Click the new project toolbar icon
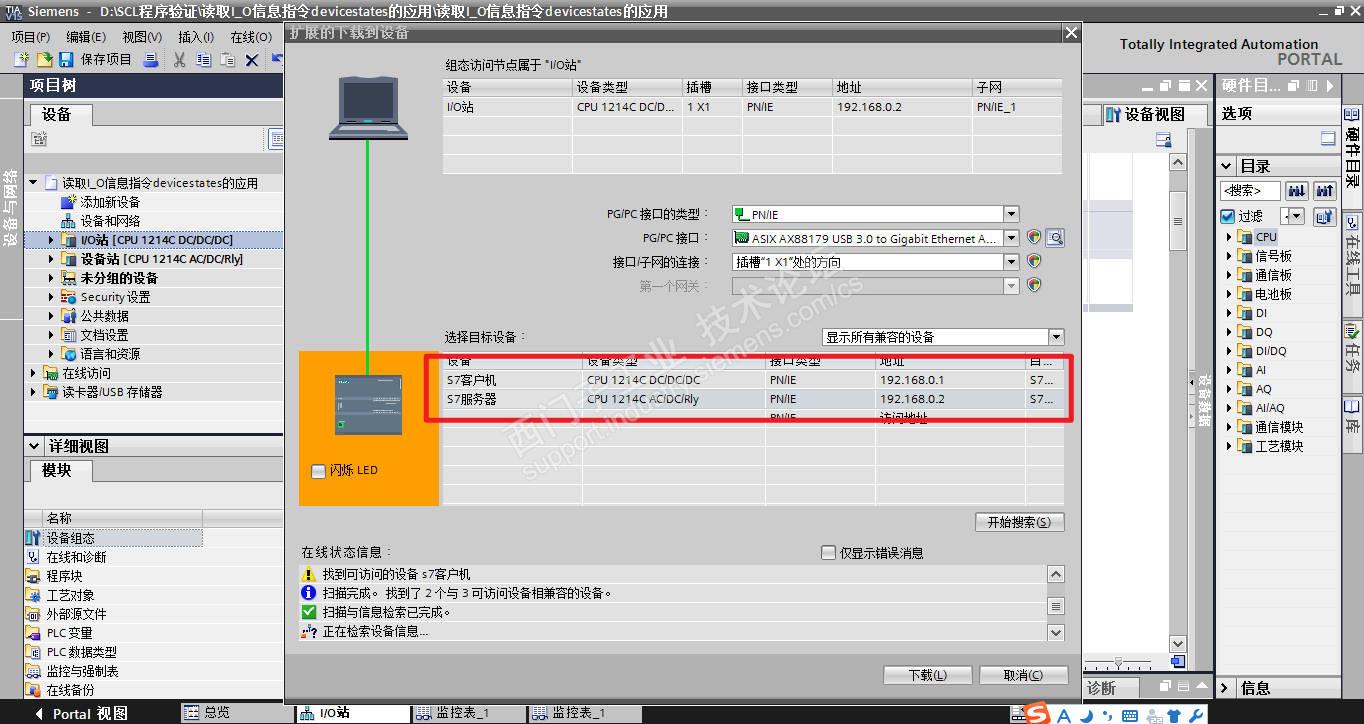Viewport: 1364px width, 724px height. 20,60
